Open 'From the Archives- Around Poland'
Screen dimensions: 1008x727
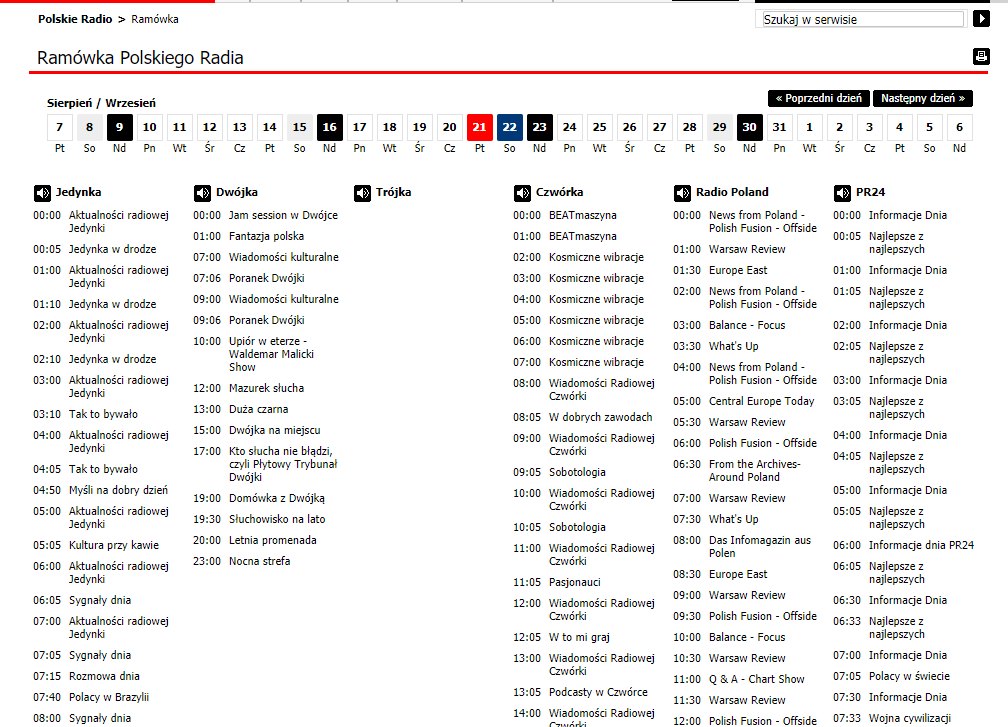point(755,471)
